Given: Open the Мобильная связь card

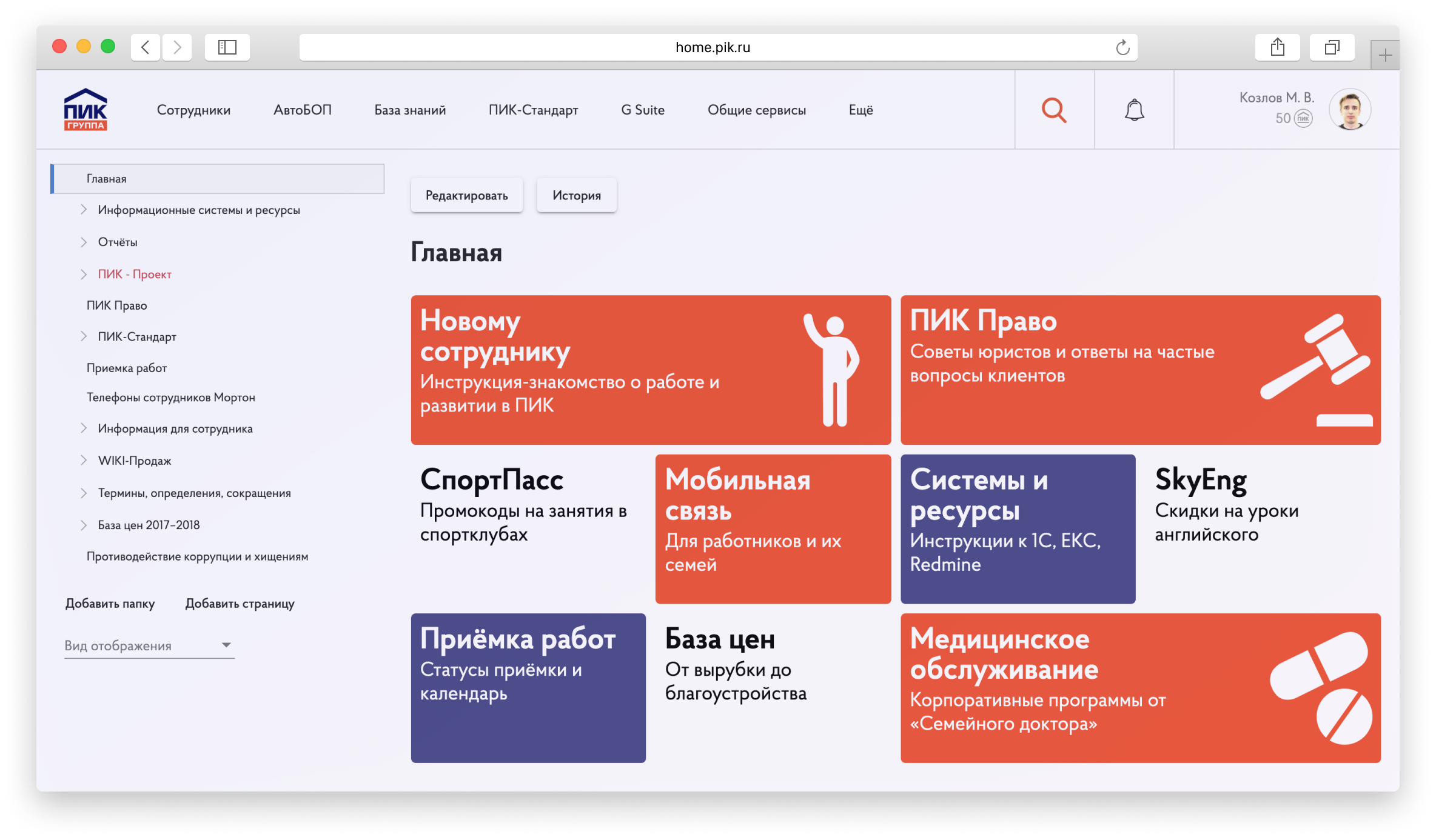Looking at the screenshot, I should 773,528.
